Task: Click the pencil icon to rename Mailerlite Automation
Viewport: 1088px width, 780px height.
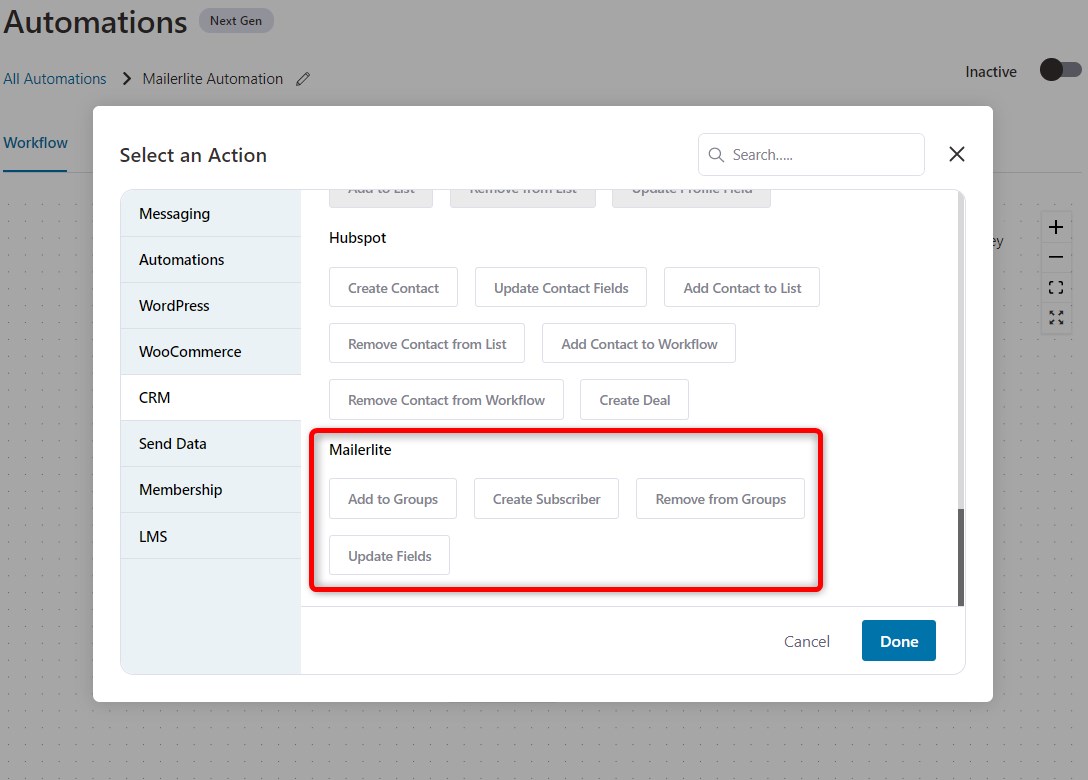Action: [303, 79]
